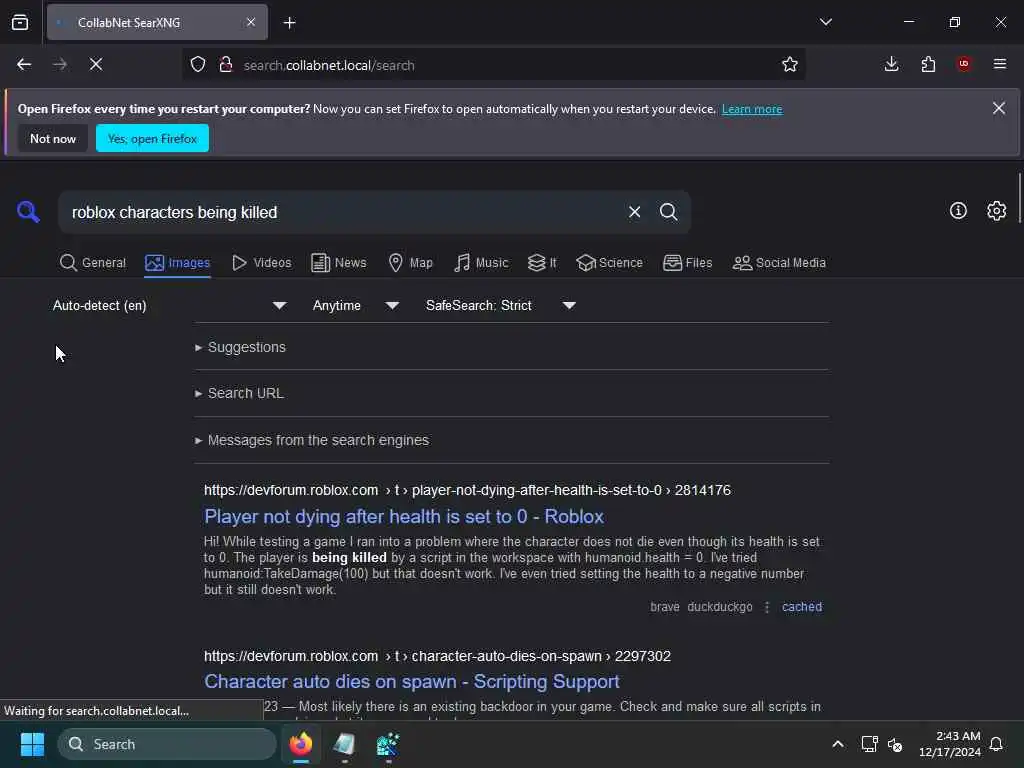Open the clock showing 2:43 AM

point(950,744)
